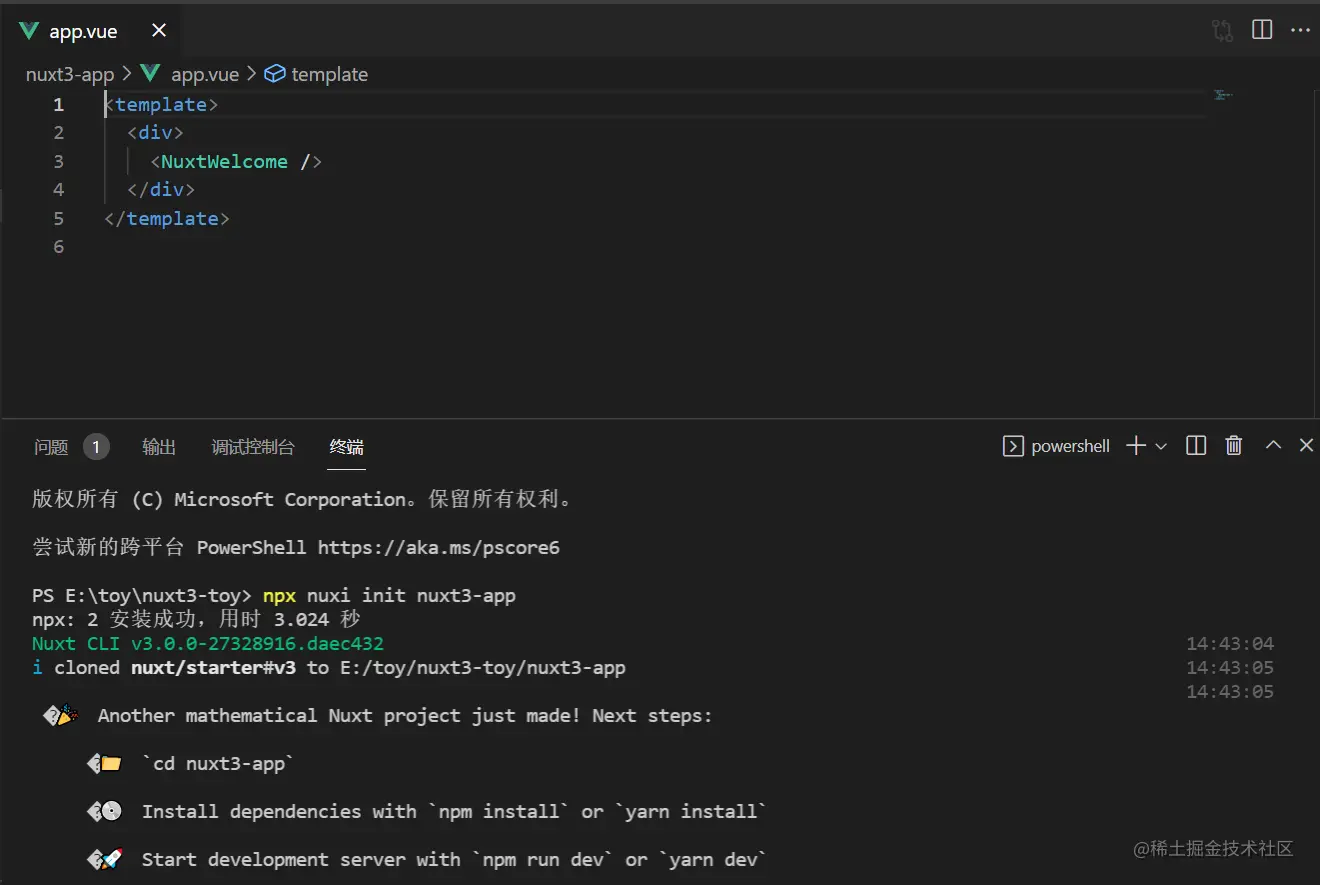Split the editor to the right
1320x885 pixels.
point(1262,30)
